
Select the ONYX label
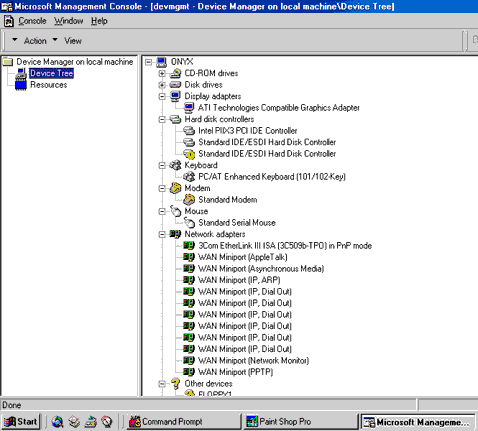(182, 62)
